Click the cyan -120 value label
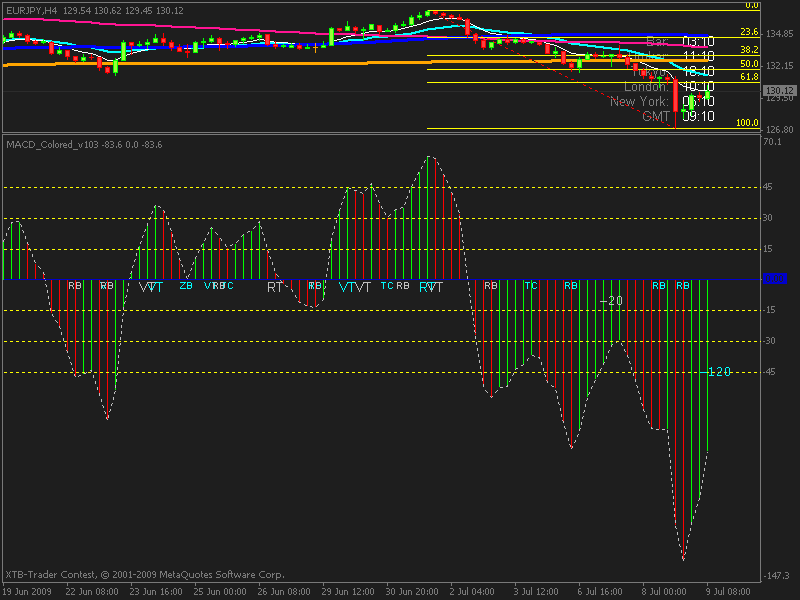800x600 pixels. tap(719, 371)
